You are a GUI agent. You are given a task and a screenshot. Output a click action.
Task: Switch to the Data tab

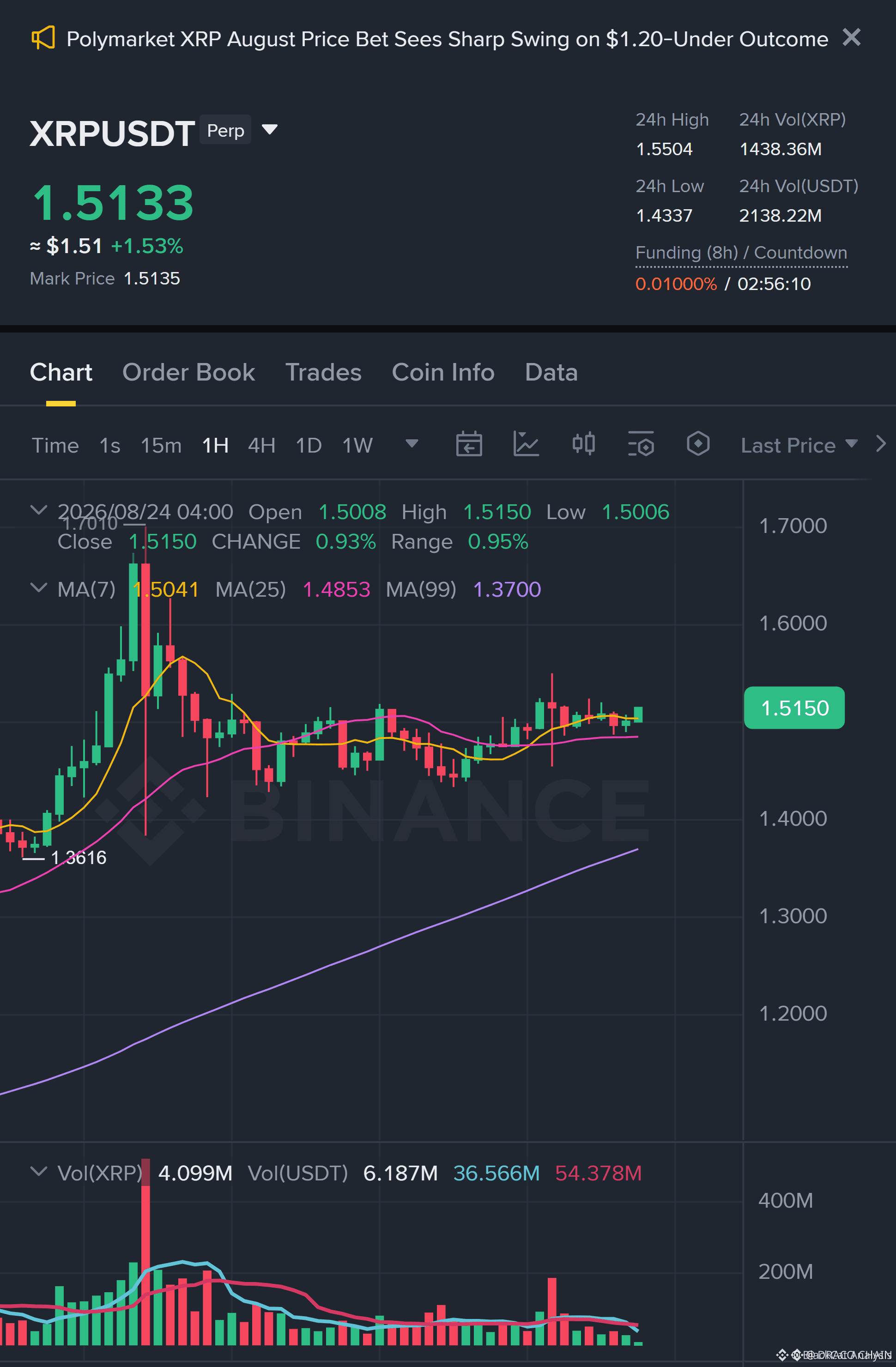[x=551, y=372]
